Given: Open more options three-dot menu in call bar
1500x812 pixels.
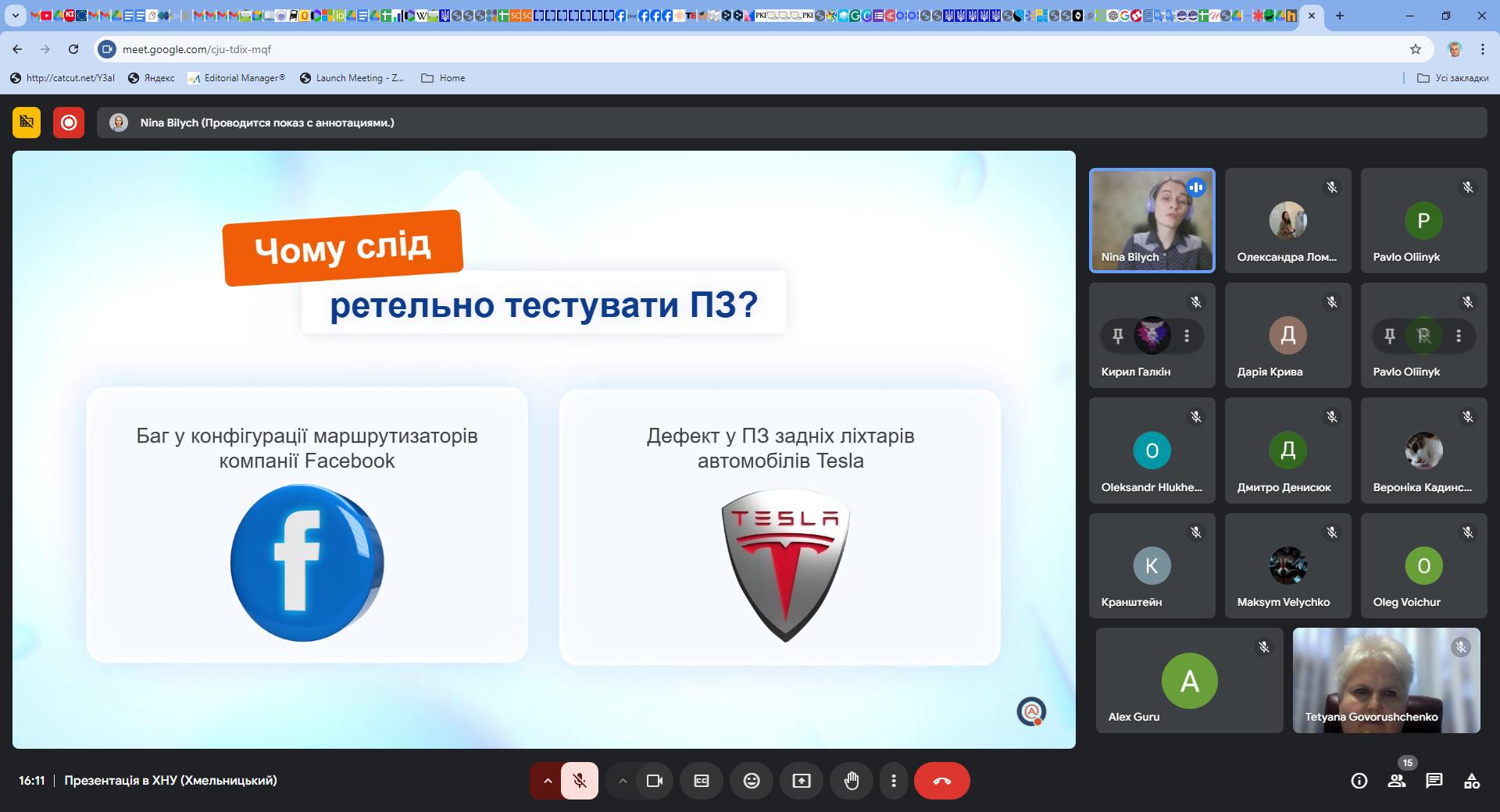Looking at the screenshot, I should pyautogui.click(x=894, y=781).
